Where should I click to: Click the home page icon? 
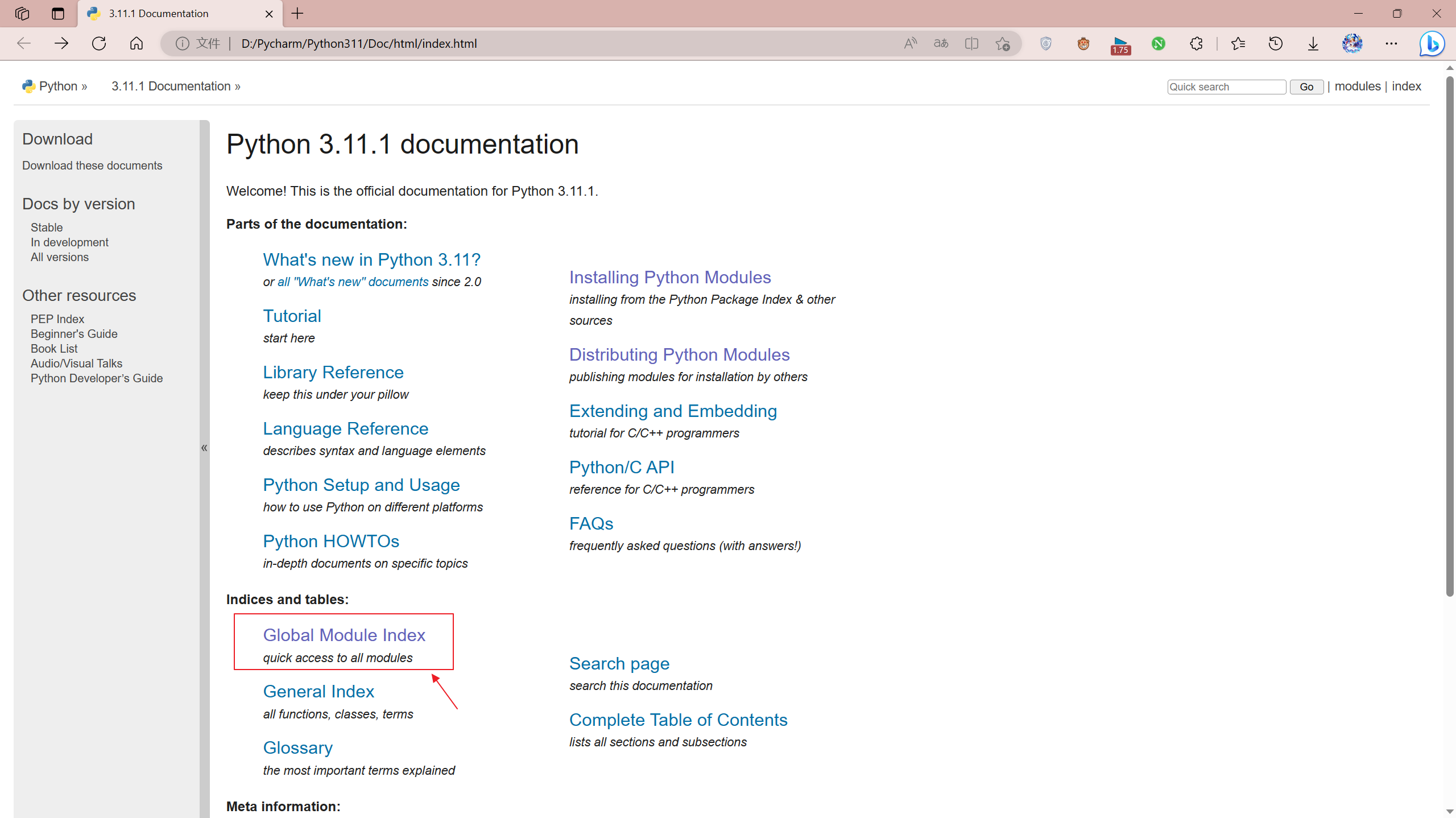(x=138, y=43)
